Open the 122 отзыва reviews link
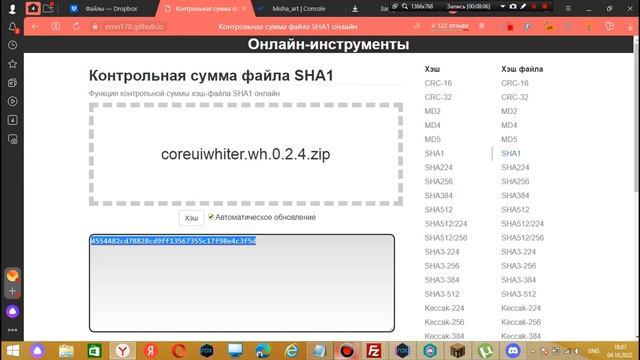The height and width of the screenshot is (360, 640). 449,26
